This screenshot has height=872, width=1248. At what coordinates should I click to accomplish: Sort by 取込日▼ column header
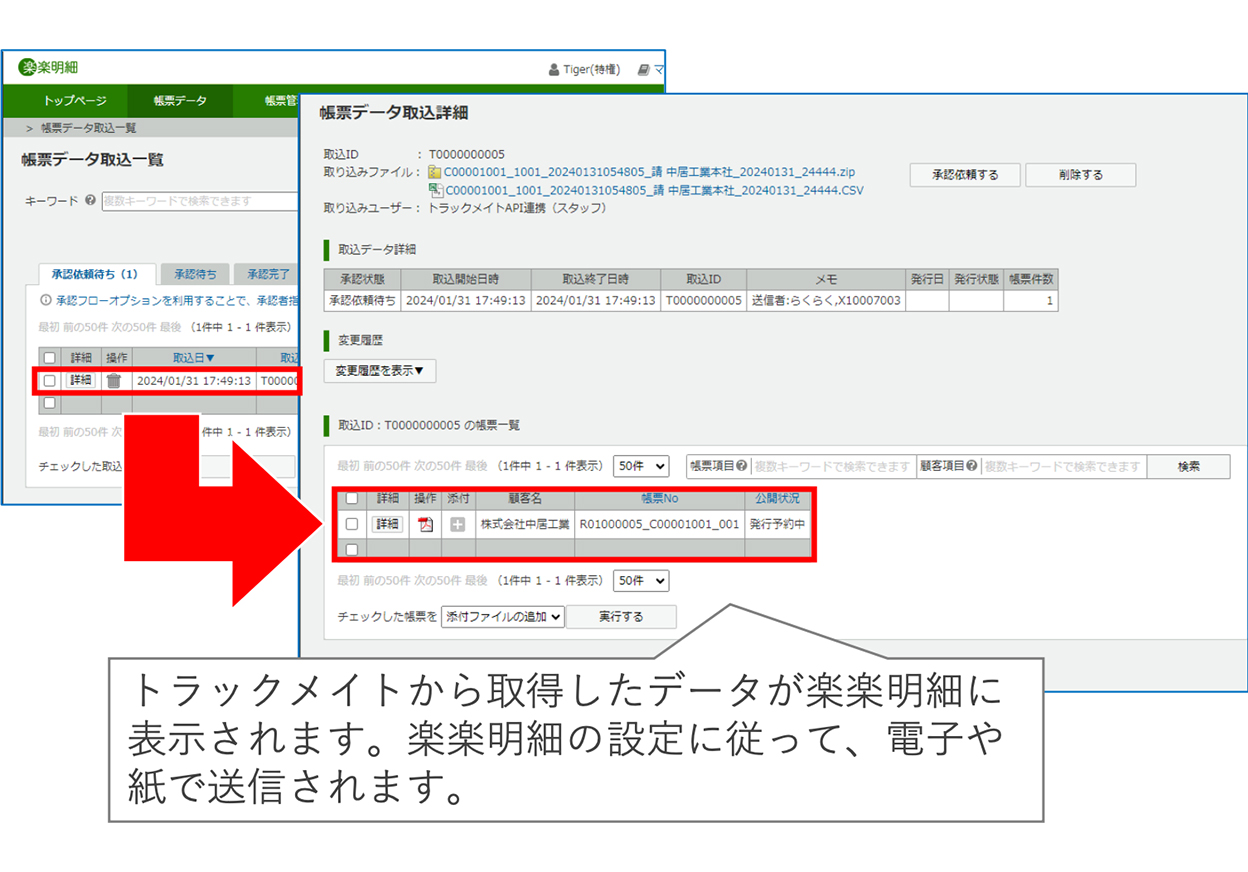click(x=194, y=358)
